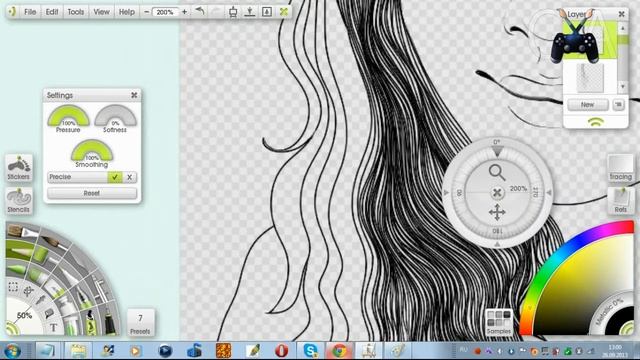The width and height of the screenshot is (640, 360).
Task: Select the lower layer thumbnail in Layers panel
Action: [x=590, y=78]
